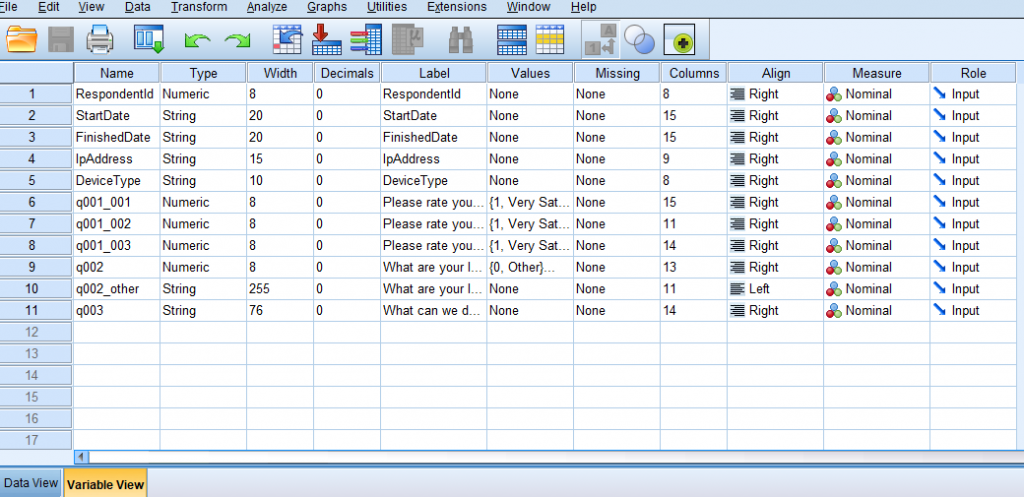Viewport: 1024px width, 497px height.
Task: Click the Measure column header
Action: click(876, 73)
